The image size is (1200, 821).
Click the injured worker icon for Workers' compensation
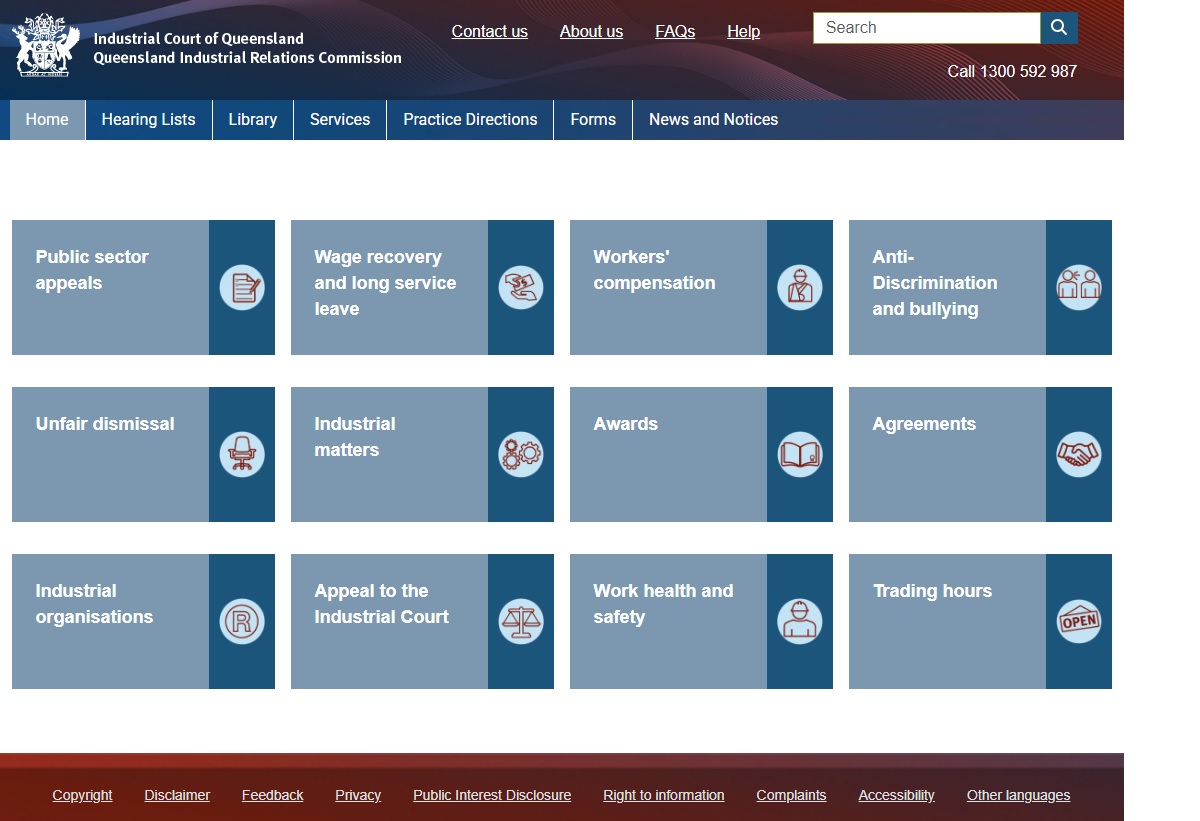pos(800,288)
